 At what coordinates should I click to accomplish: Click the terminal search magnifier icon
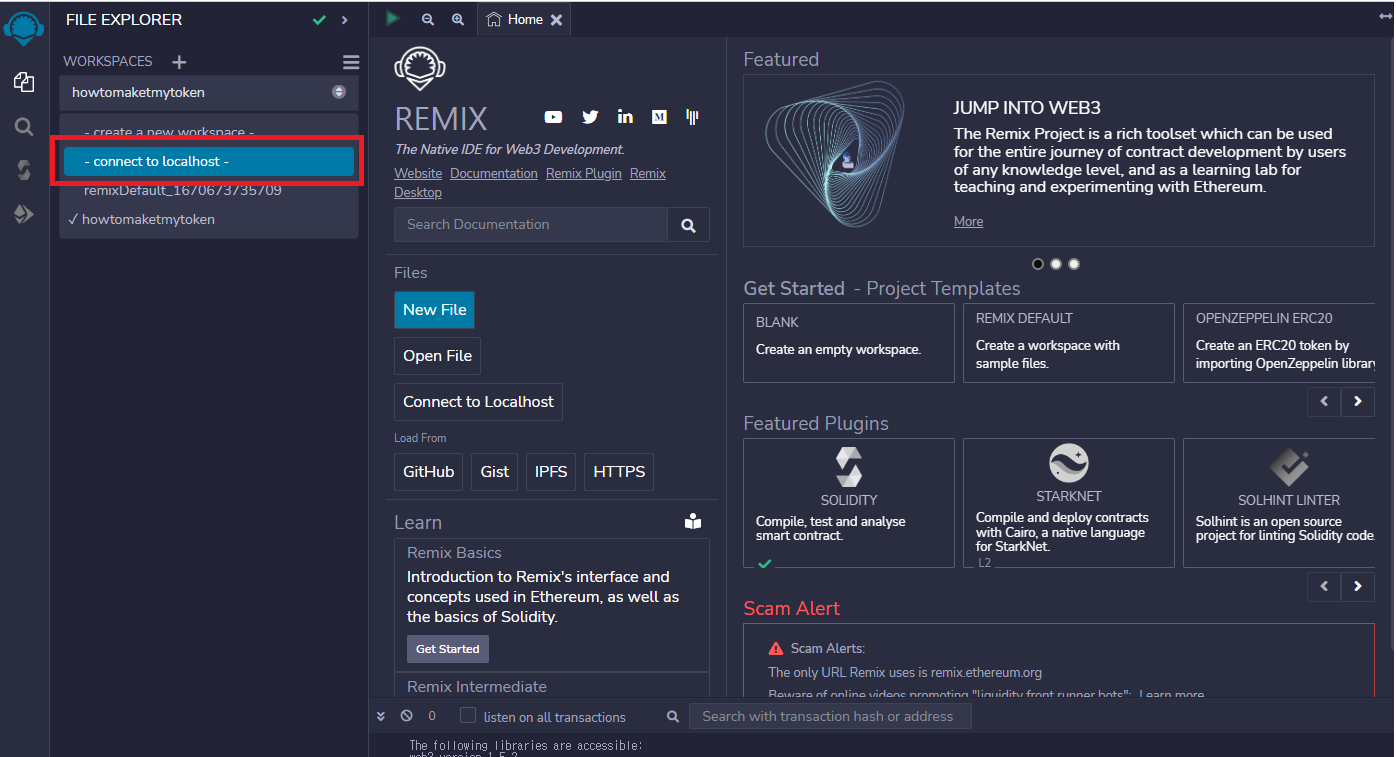(x=673, y=716)
